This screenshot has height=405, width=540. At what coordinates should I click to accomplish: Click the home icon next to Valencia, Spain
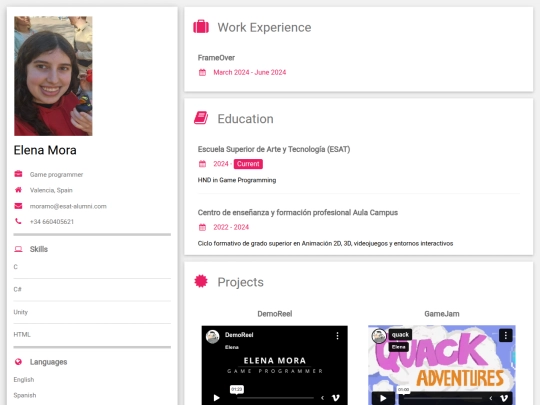point(18,190)
